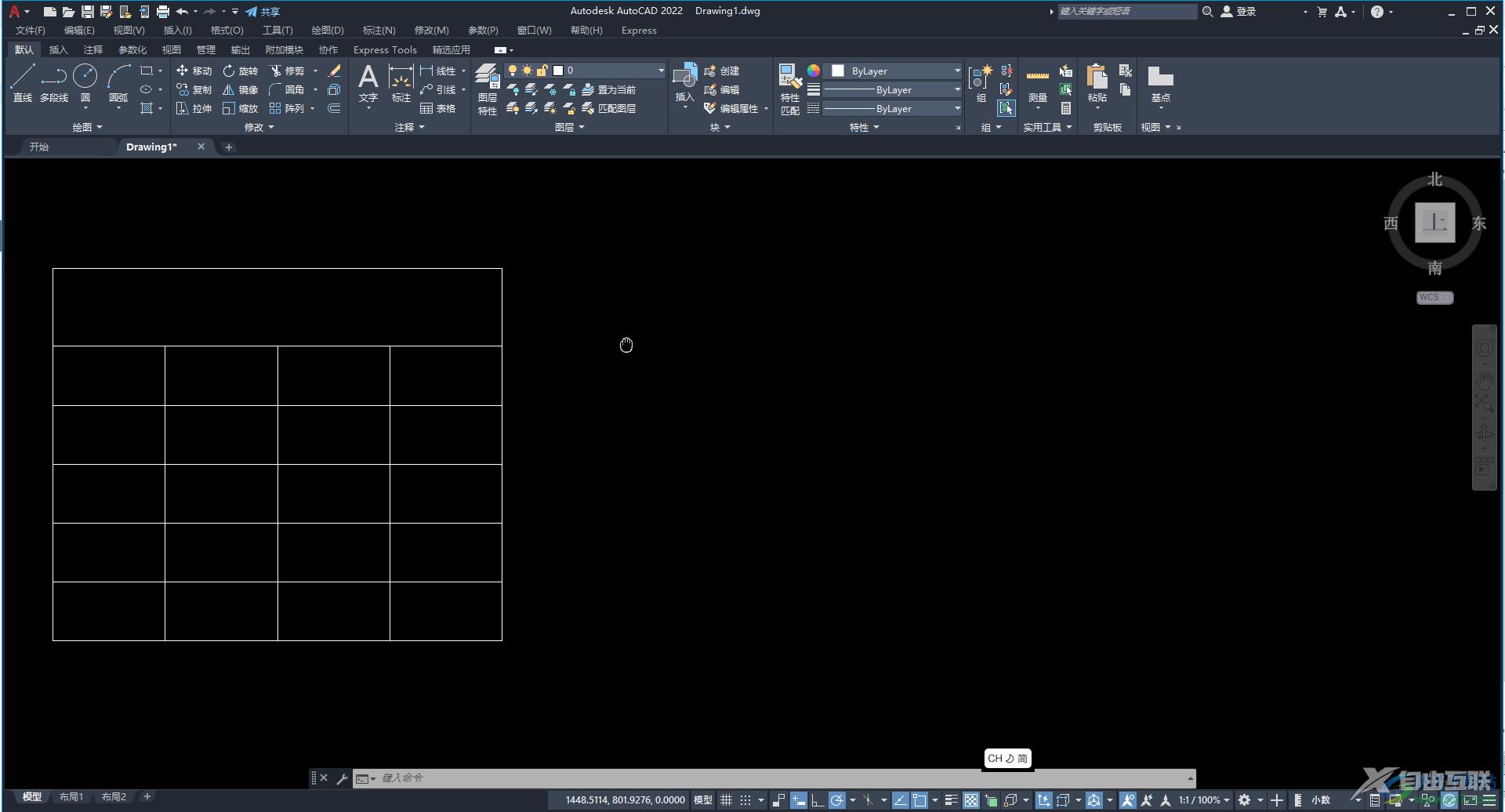
Task: Select the Arc (圆弧) tool
Action: click(118, 83)
